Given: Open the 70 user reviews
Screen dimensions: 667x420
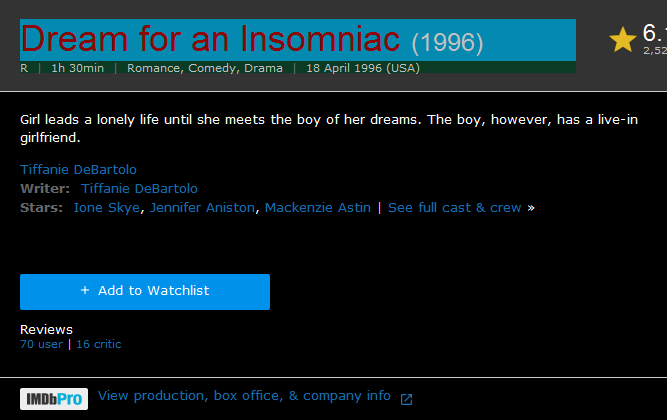Looking at the screenshot, I should (x=41, y=344).
